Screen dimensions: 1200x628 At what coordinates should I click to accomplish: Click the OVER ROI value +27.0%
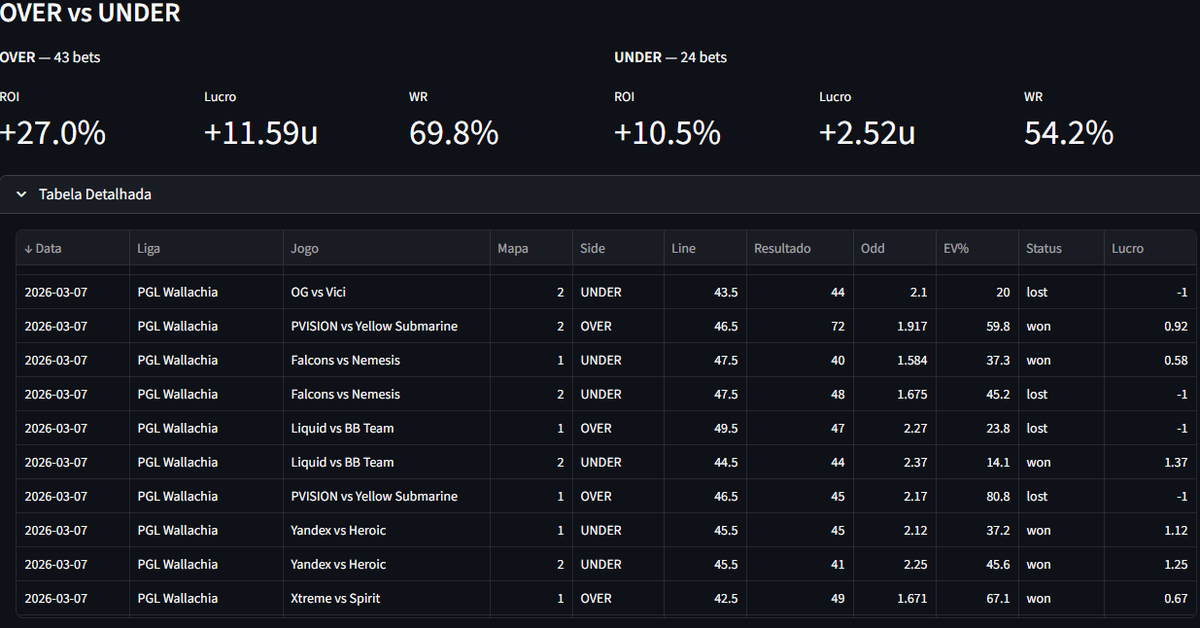point(52,133)
